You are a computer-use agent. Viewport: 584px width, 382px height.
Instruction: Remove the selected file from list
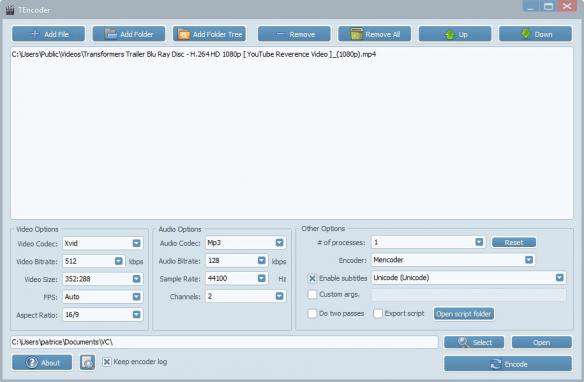coord(294,34)
